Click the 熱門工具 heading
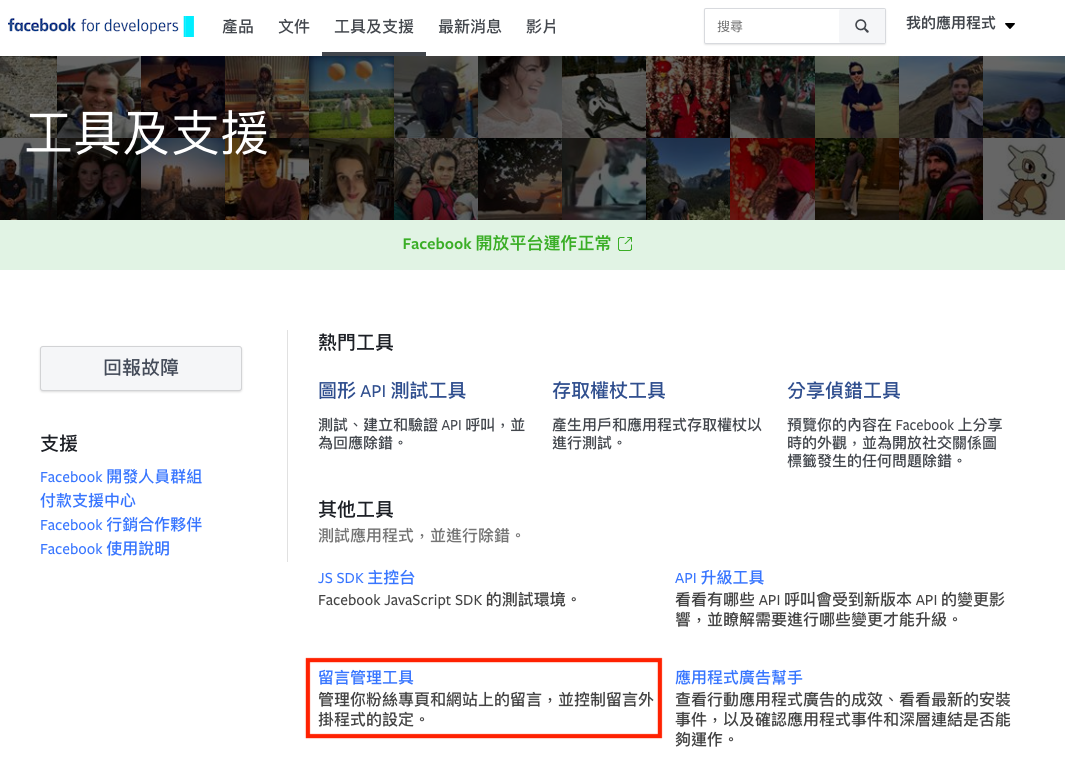The image size is (1065, 759). click(x=355, y=342)
